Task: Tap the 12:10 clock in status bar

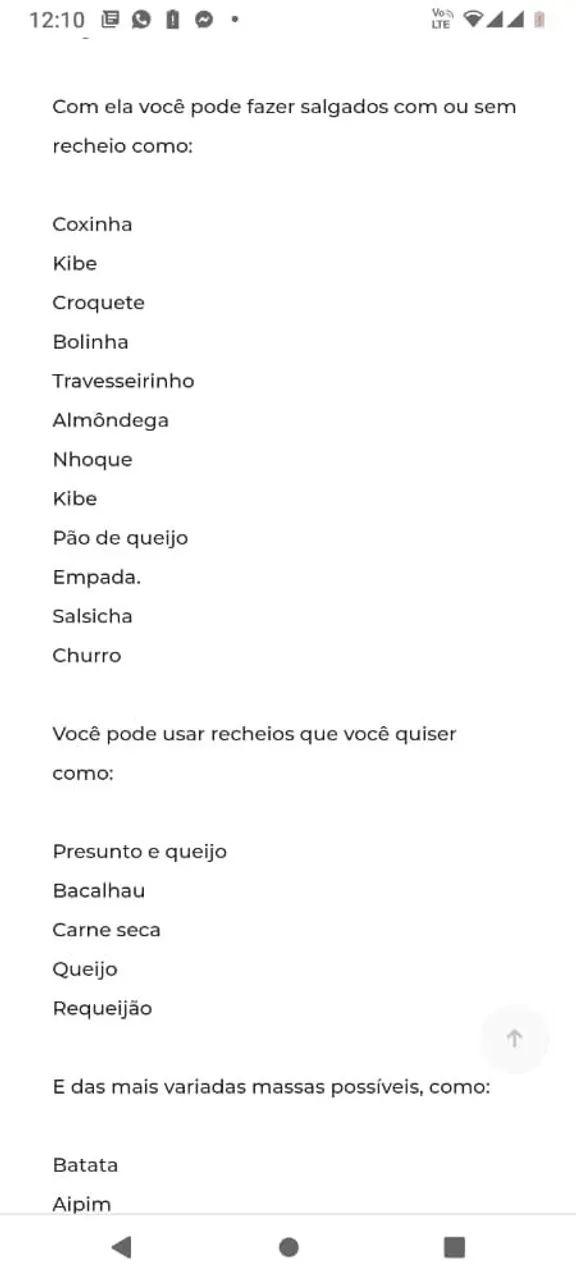Action: tap(57, 20)
